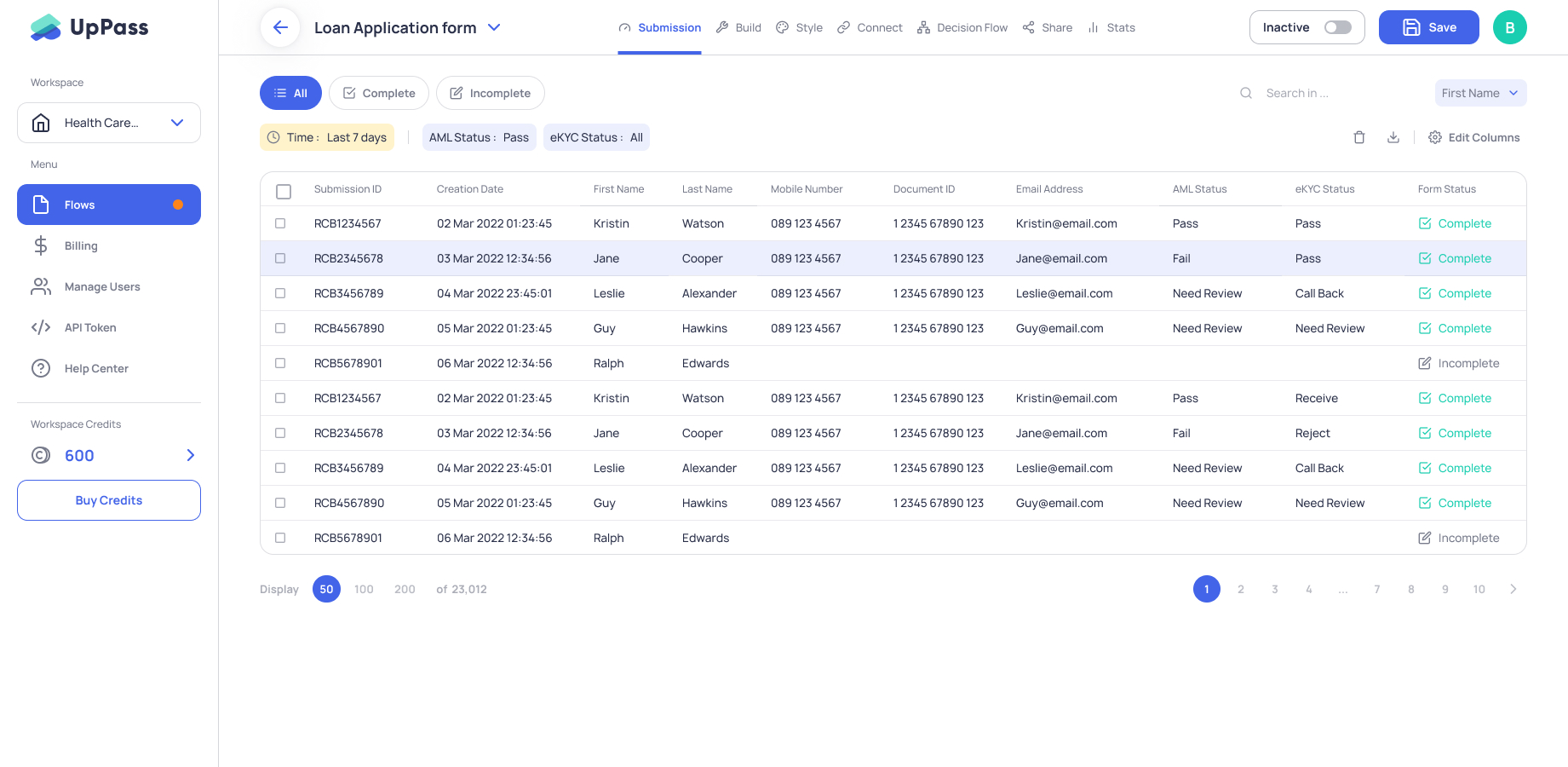Check the last row RCB5678901 checkbox

[x=280, y=538]
